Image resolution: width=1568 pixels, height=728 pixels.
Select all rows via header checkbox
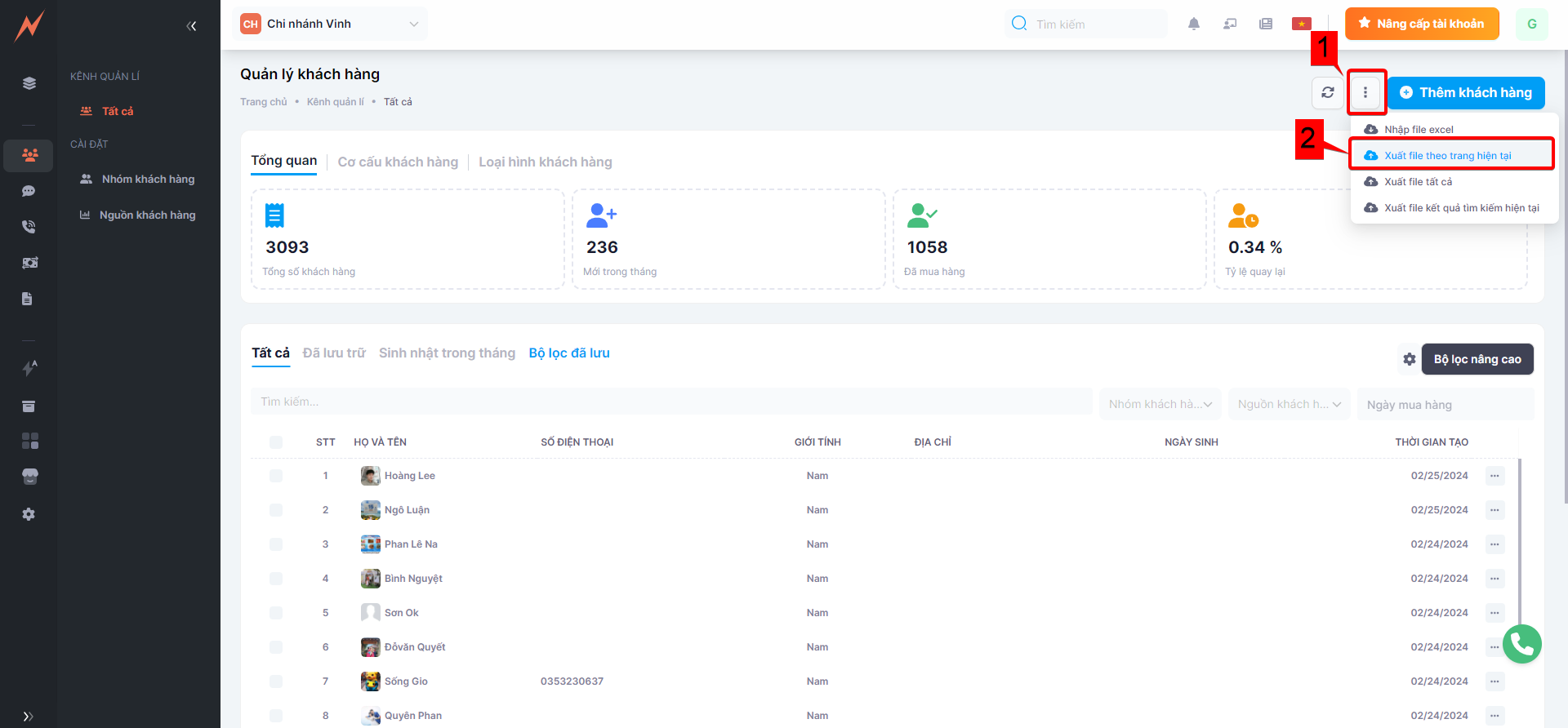click(x=276, y=442)
